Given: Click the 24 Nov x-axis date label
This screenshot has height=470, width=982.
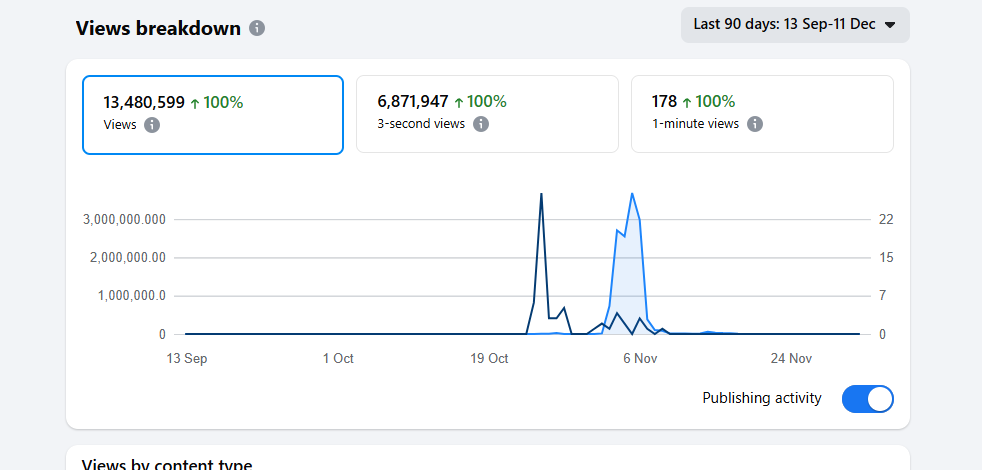Looking at the screenshot, I should click(x=791, y=358).
